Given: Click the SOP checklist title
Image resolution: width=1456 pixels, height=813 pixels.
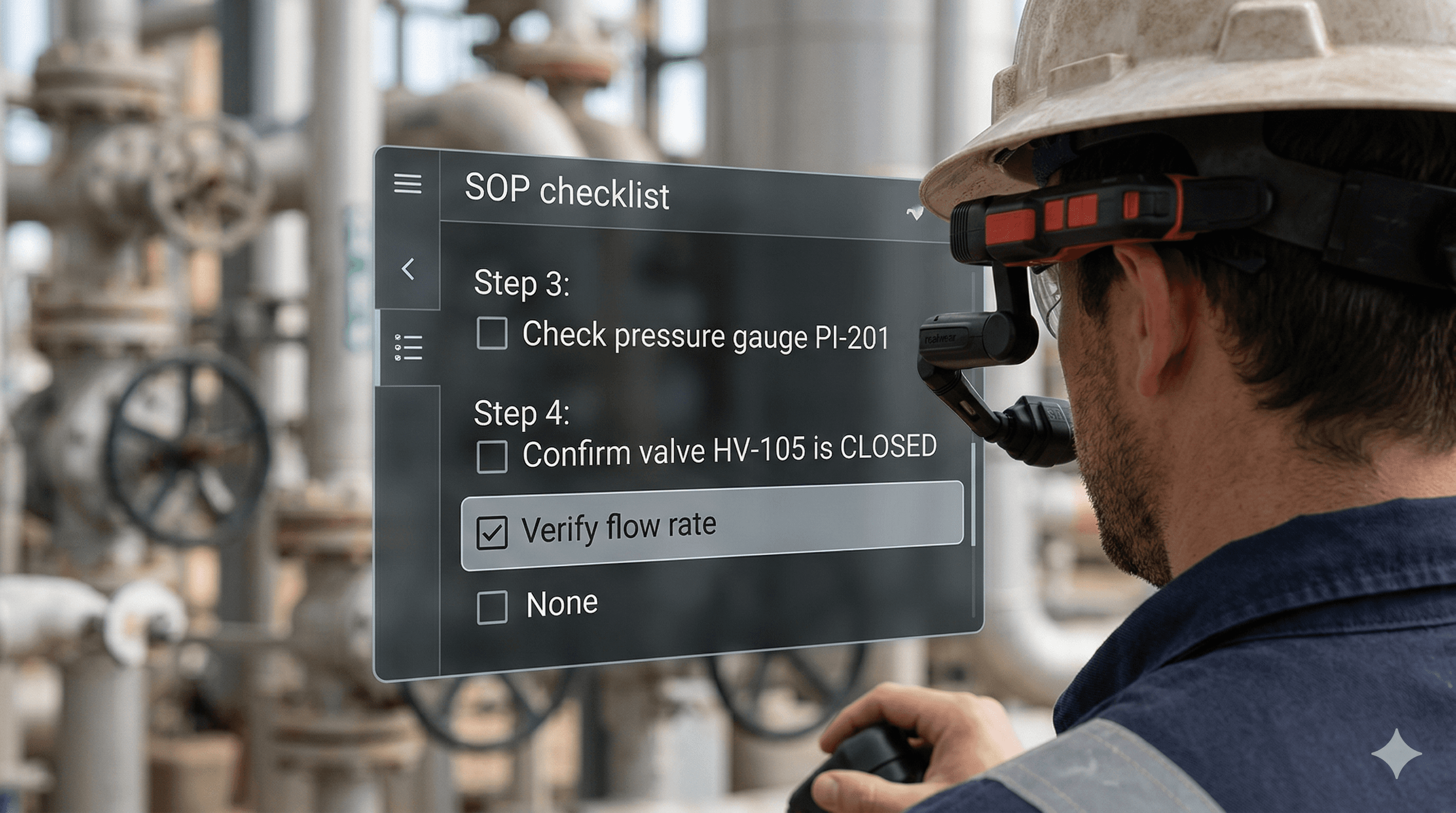Looking at the screenshot, I should 567,191.
